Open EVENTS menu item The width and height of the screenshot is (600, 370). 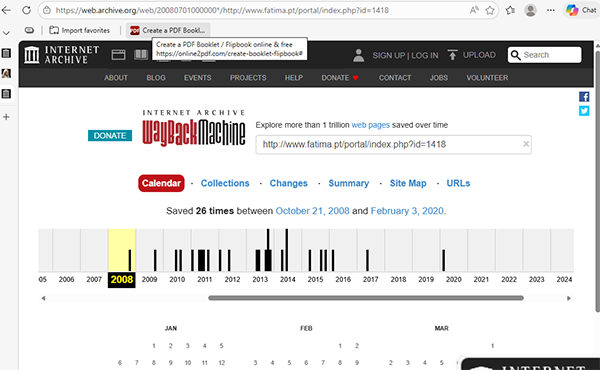(197, 78)
